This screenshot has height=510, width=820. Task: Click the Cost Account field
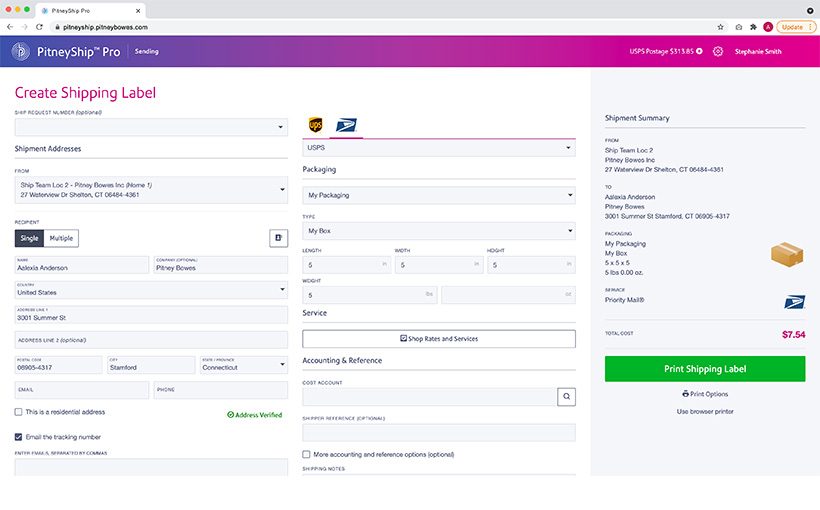click(429, 396)
